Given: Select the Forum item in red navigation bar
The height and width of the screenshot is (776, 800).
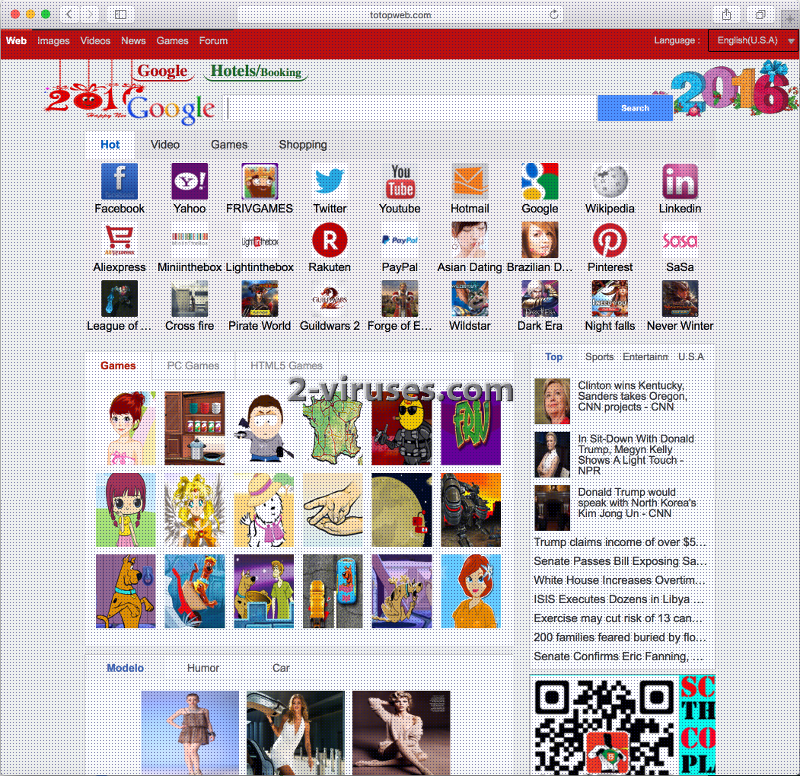Looking at the screenshot, I should tap(213, 41).
